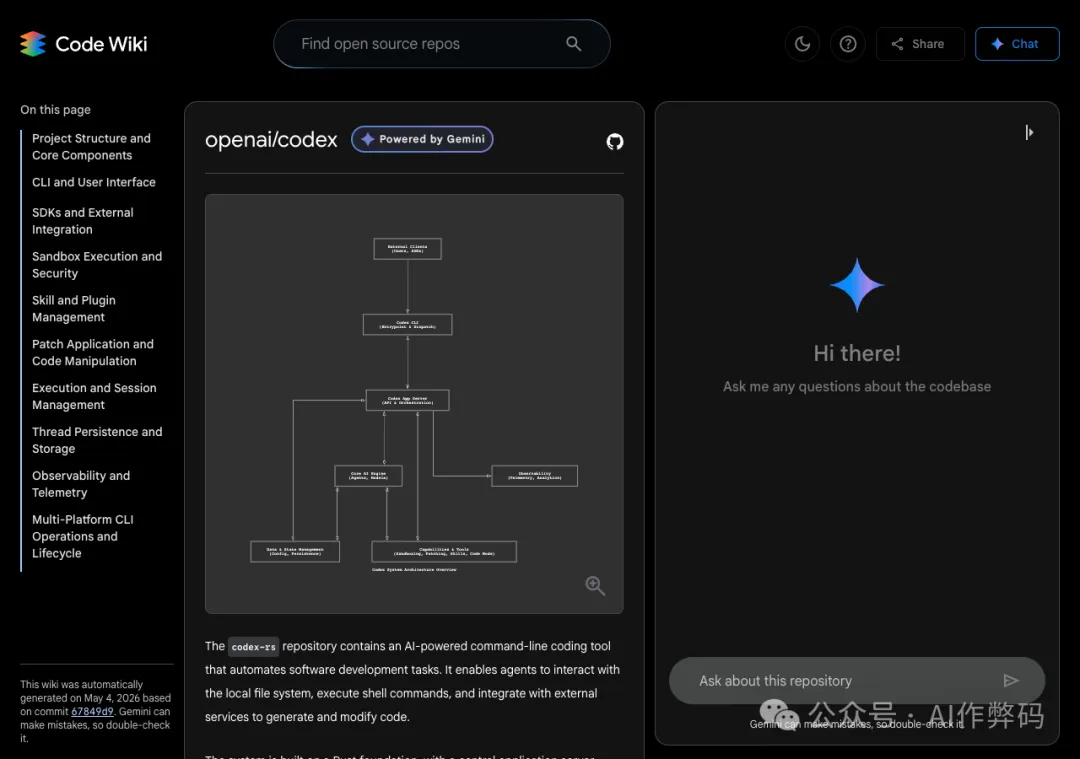The height and width of the screenshot is (759, 1080).
Task: Click the On this page heading
Action: pyautogui.click(x=56, y=110)
